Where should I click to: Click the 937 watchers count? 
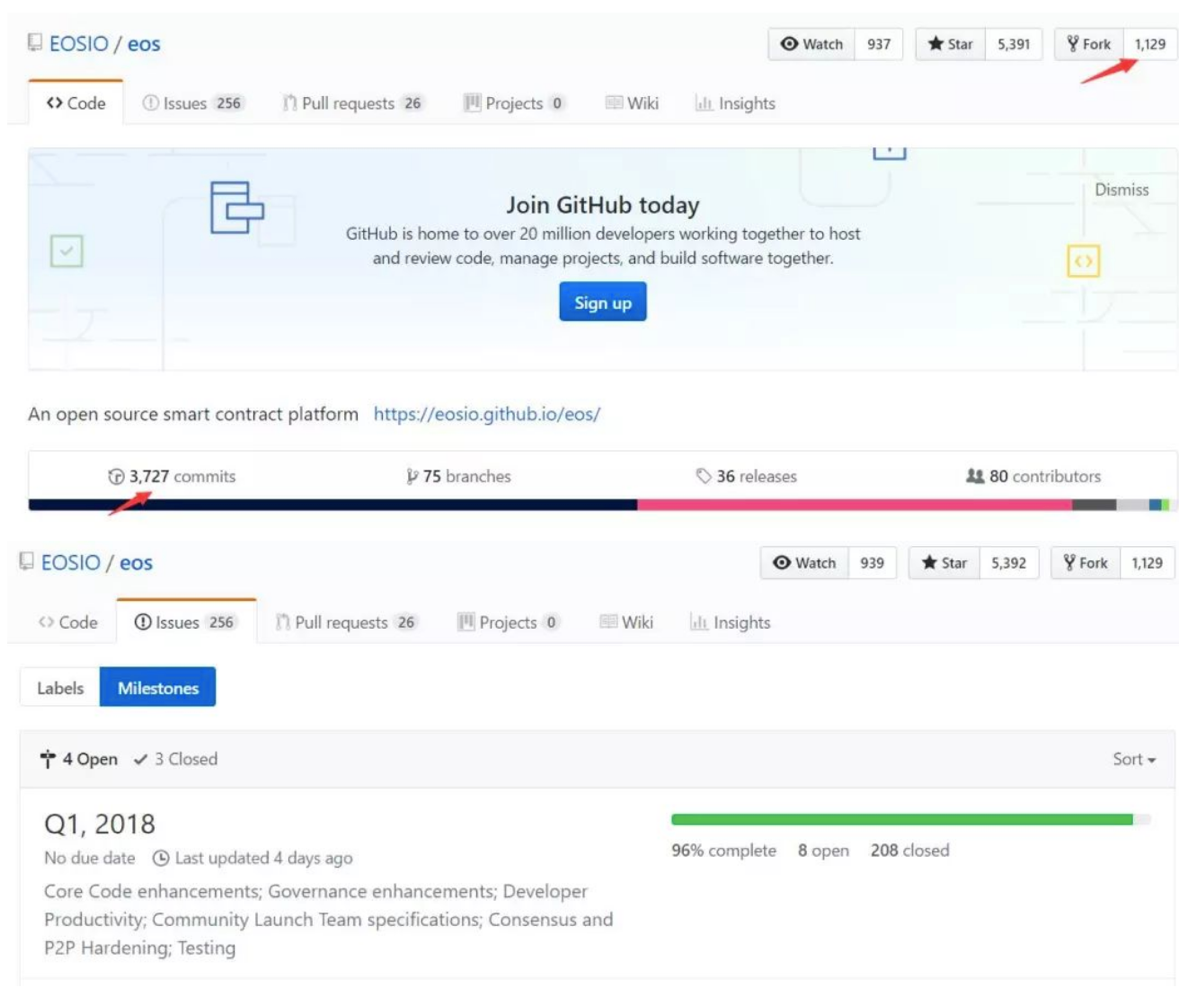pyautogui.click(x=878, y=44)
